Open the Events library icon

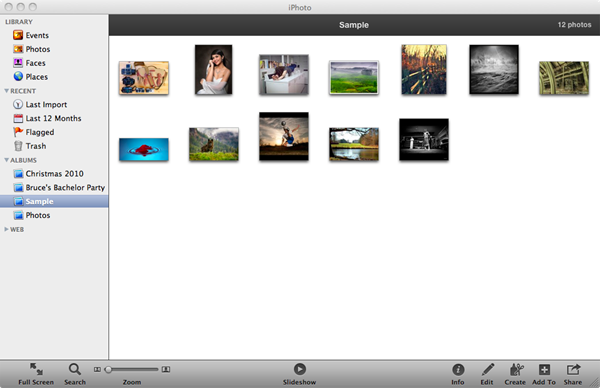click(18, 35)
